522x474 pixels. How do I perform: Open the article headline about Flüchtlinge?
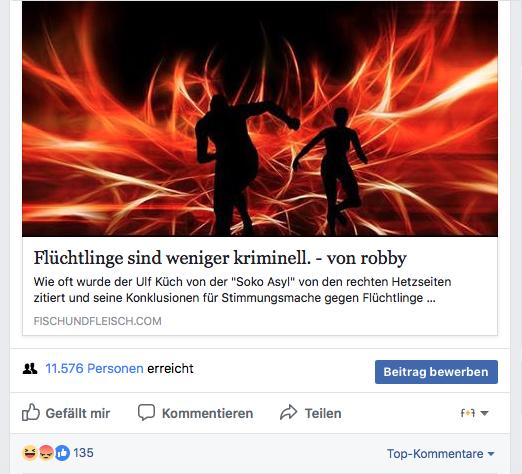220,258
